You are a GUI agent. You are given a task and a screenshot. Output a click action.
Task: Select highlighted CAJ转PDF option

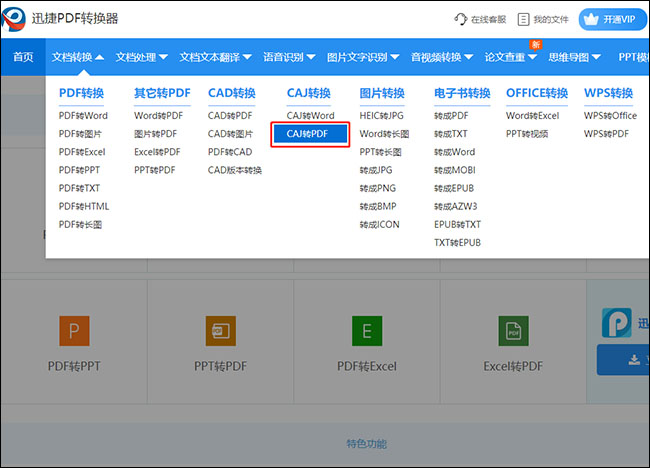point(310,134)
